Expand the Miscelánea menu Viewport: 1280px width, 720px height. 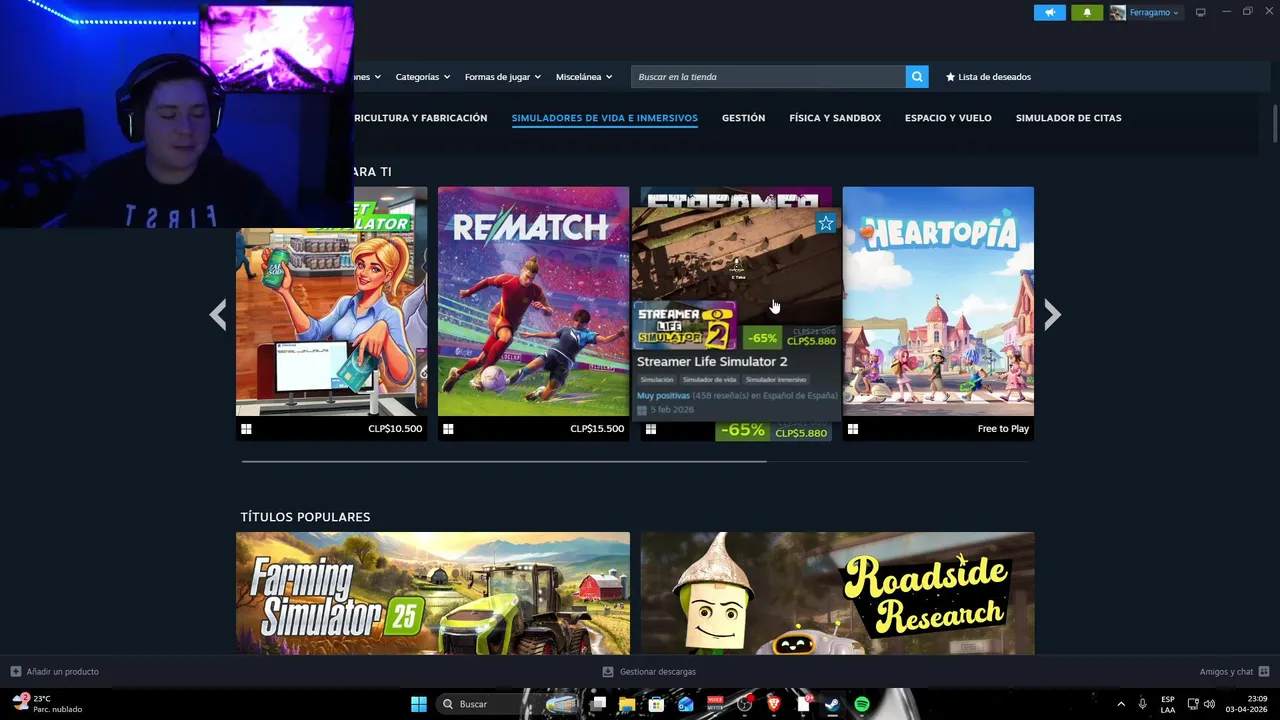click(x=583, y=77)
